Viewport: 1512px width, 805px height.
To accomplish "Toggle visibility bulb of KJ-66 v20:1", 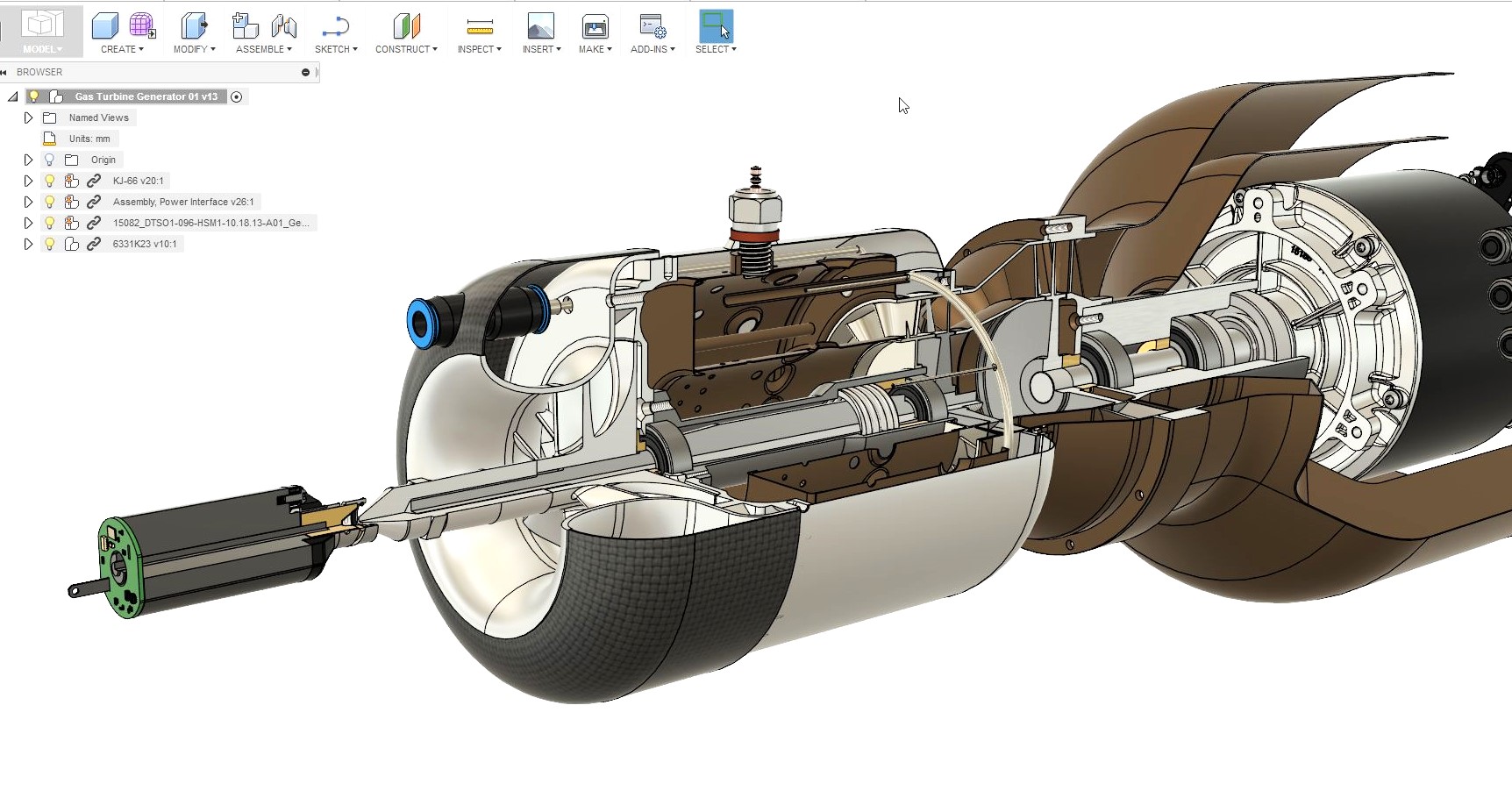I will (x=50, y=181).
